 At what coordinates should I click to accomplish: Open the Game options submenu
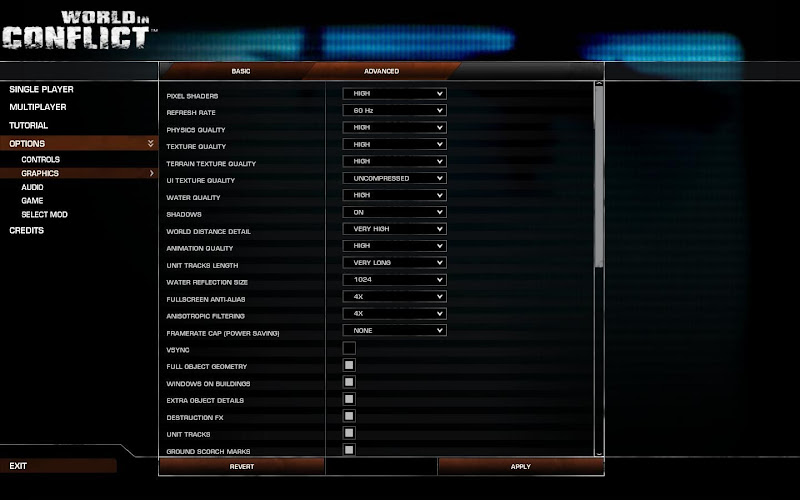point(32,201)
